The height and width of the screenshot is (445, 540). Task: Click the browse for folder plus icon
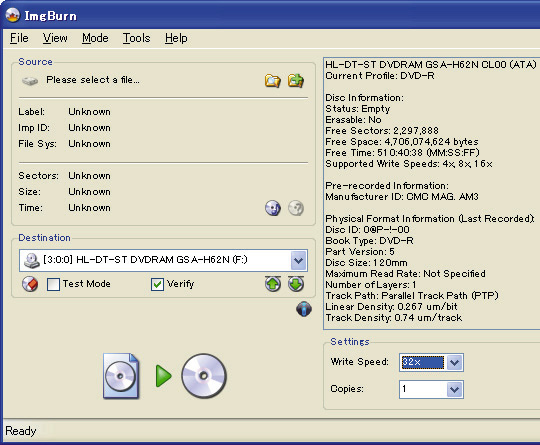point(296,81)
